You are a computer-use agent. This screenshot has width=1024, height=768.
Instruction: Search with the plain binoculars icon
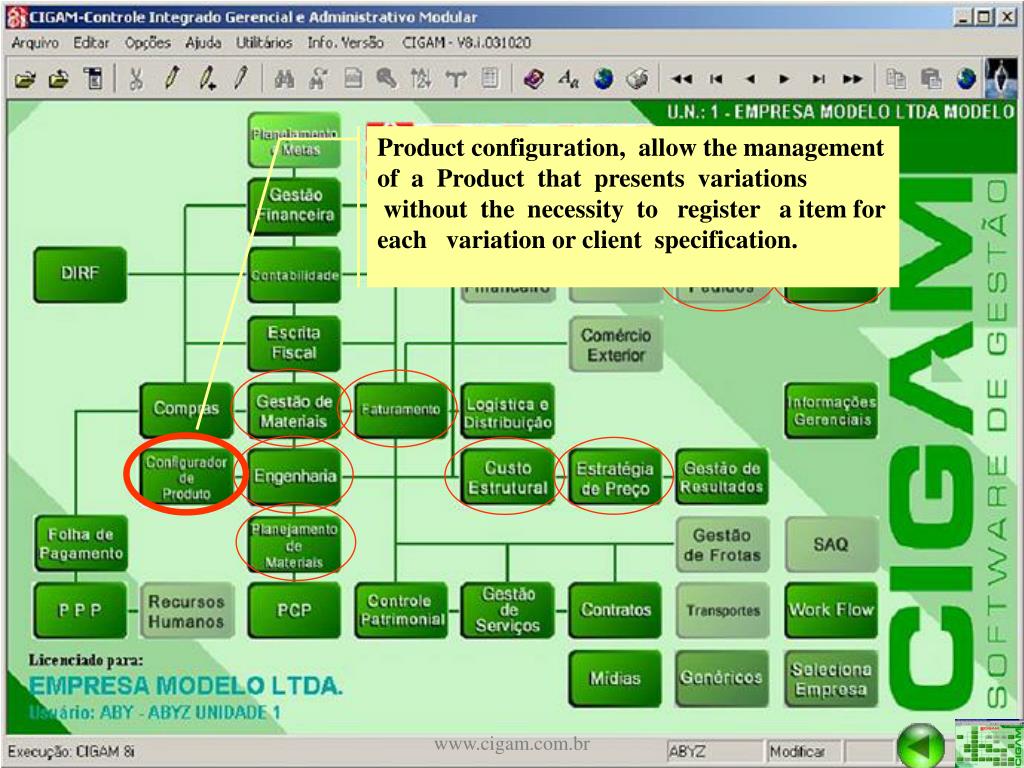[x=285, y=79]
